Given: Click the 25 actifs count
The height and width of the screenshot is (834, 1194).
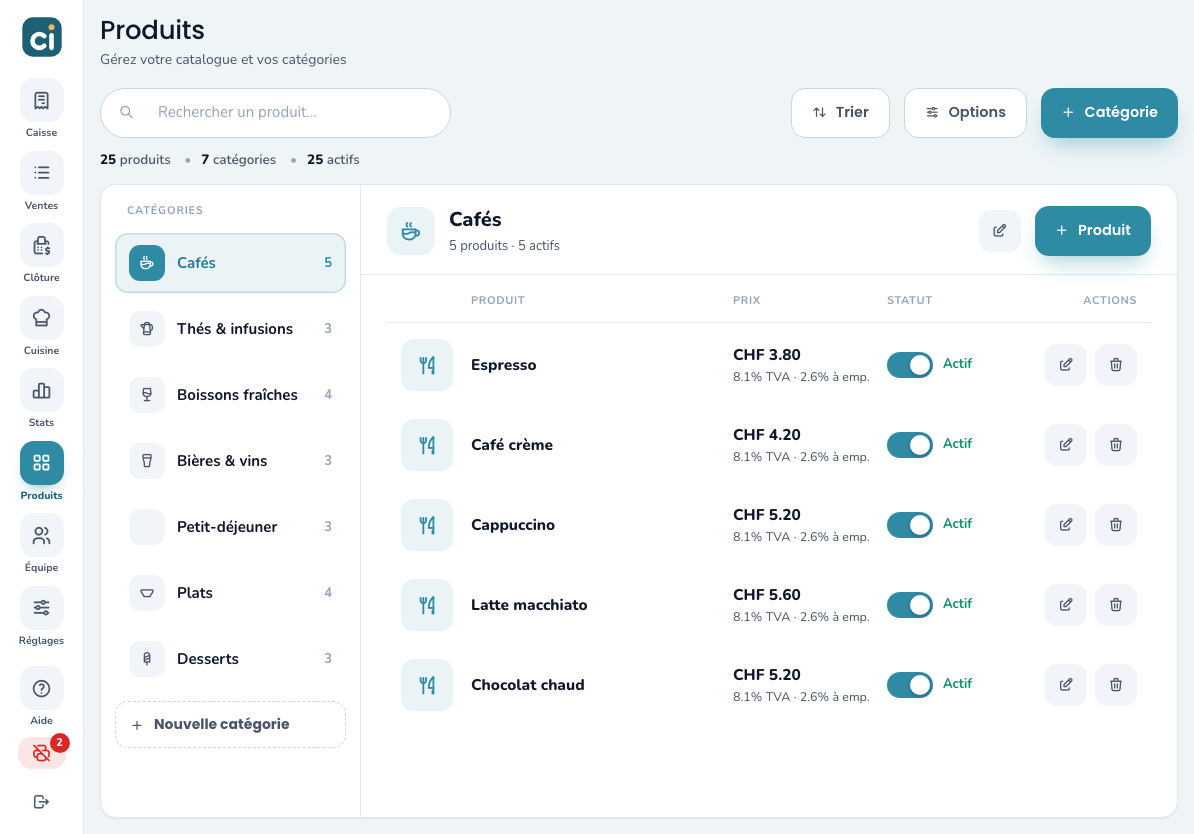Looking at the screenshot, I should pyautogui.click(x=334, y=160).
